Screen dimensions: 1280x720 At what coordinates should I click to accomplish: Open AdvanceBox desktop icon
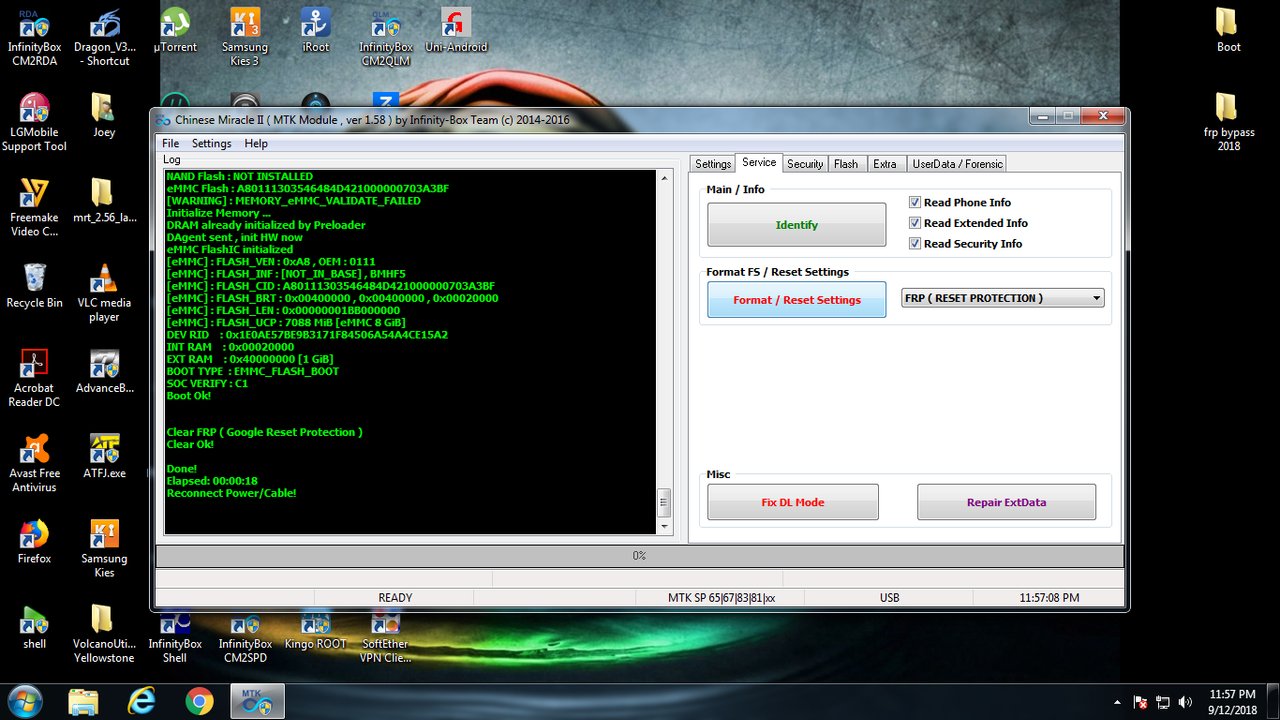click(104, 371)
